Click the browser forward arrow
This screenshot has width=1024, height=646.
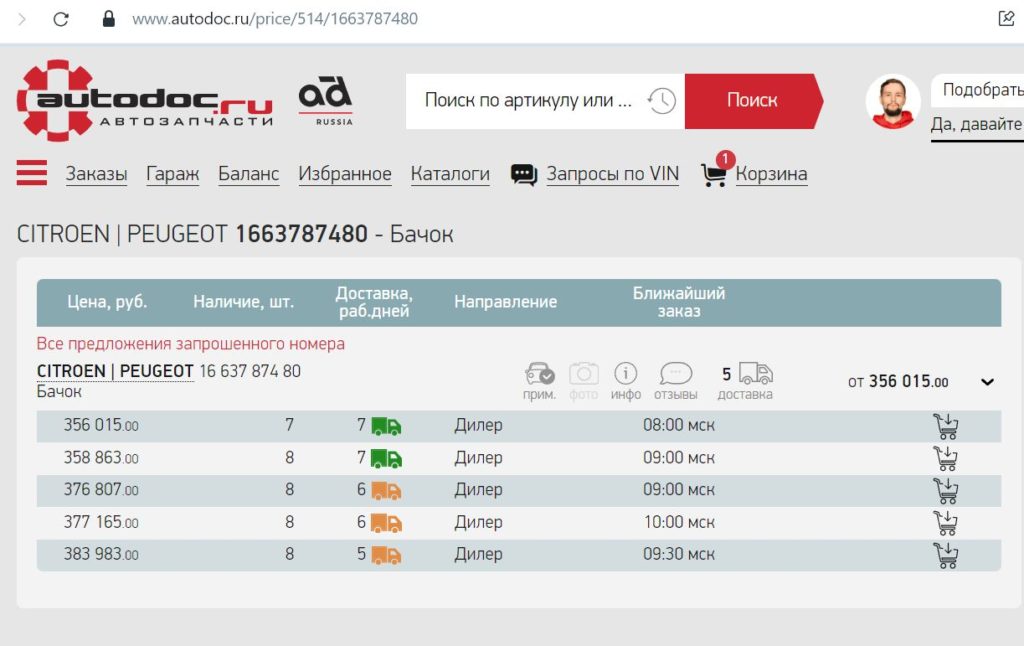[22, 19]
